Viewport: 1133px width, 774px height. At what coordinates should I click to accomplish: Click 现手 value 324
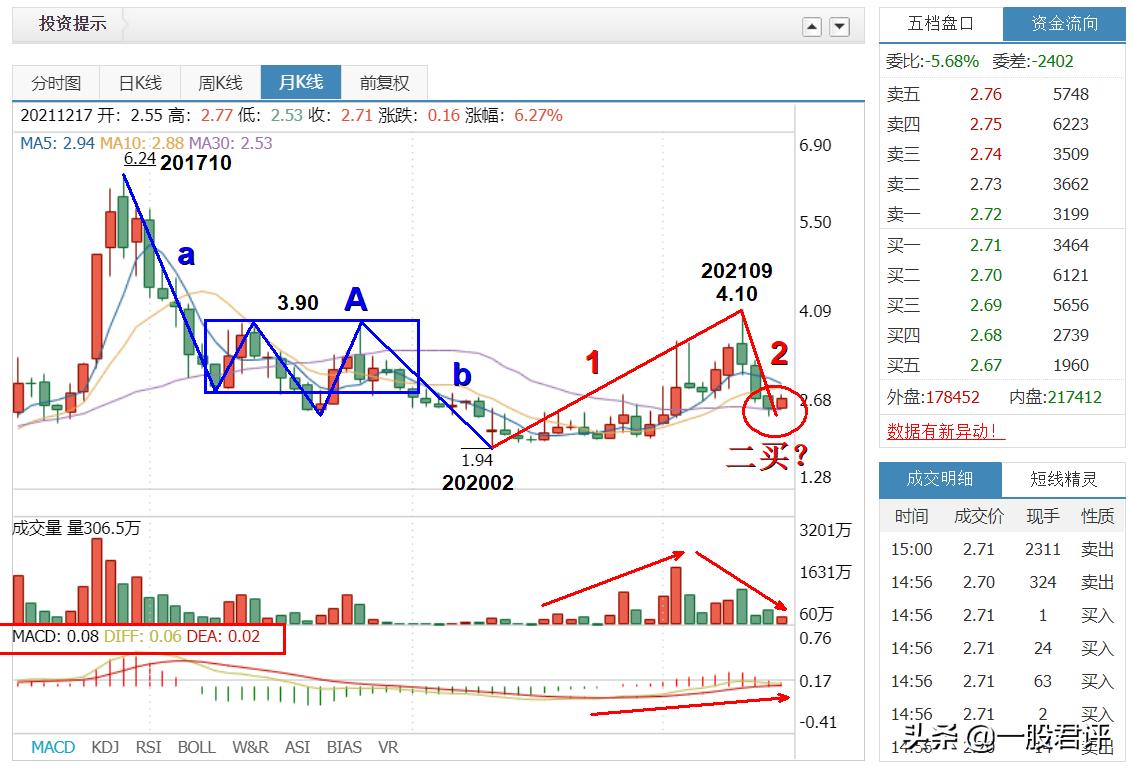(x=1043, y=582)
